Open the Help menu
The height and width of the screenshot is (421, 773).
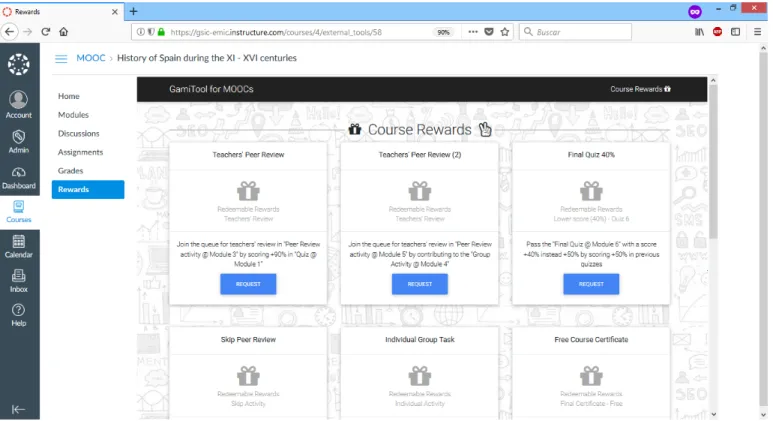point(19,315)
